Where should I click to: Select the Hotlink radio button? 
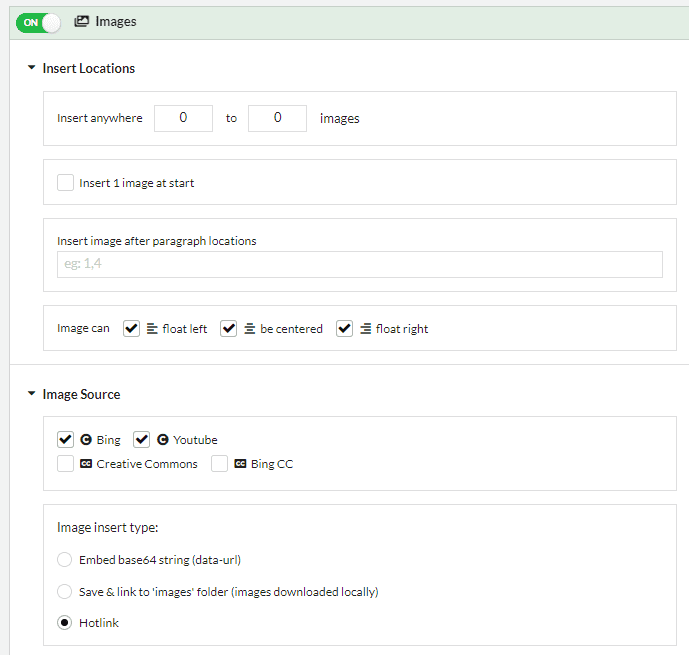(x=65, y=623)
